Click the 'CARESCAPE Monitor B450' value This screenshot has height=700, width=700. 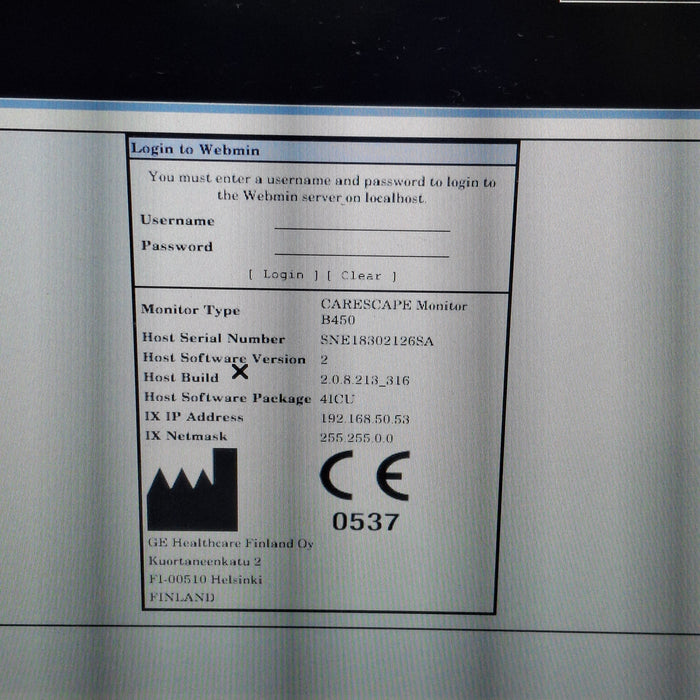click(x=394, y=312)
